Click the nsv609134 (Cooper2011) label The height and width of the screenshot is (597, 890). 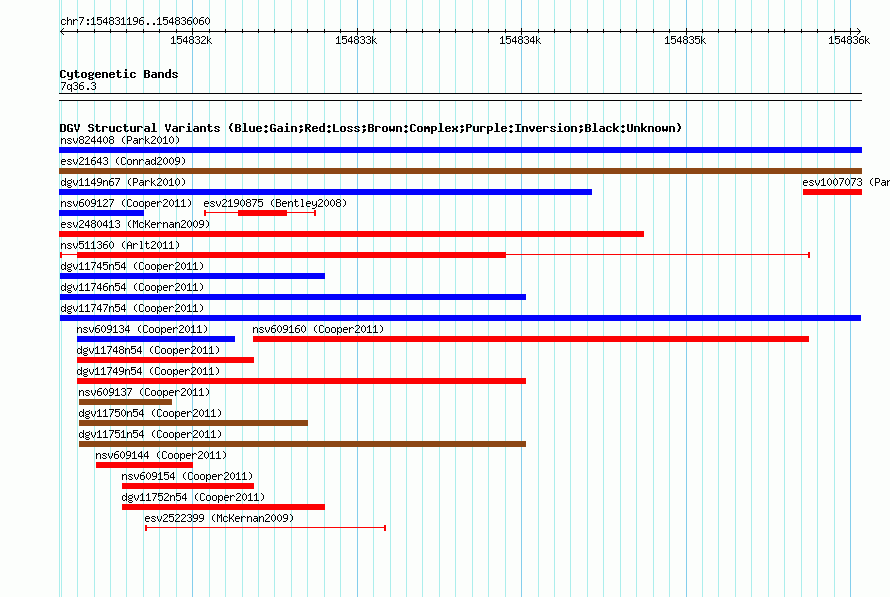coord(142,329)
